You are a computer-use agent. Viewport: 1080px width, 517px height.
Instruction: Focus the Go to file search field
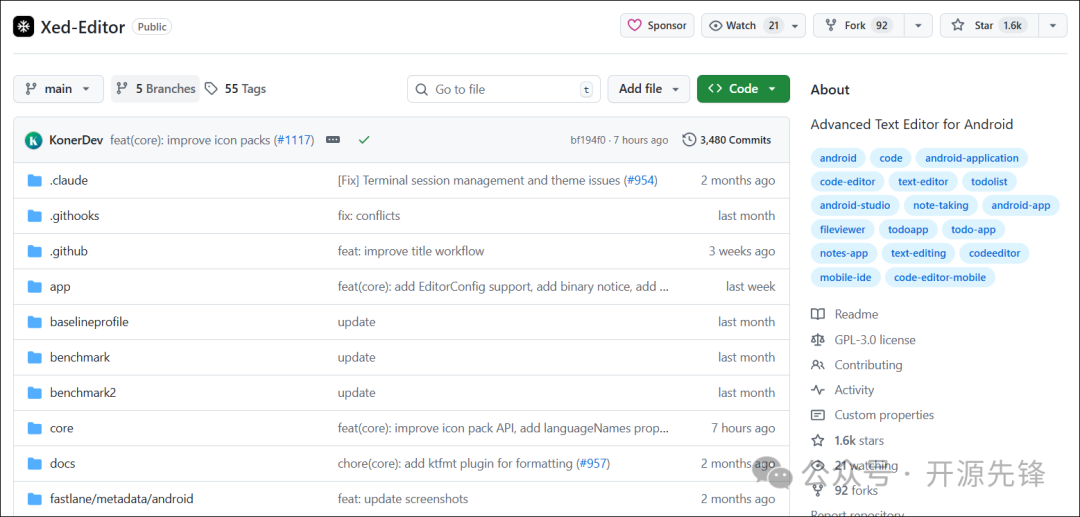[x=503, y=89]
